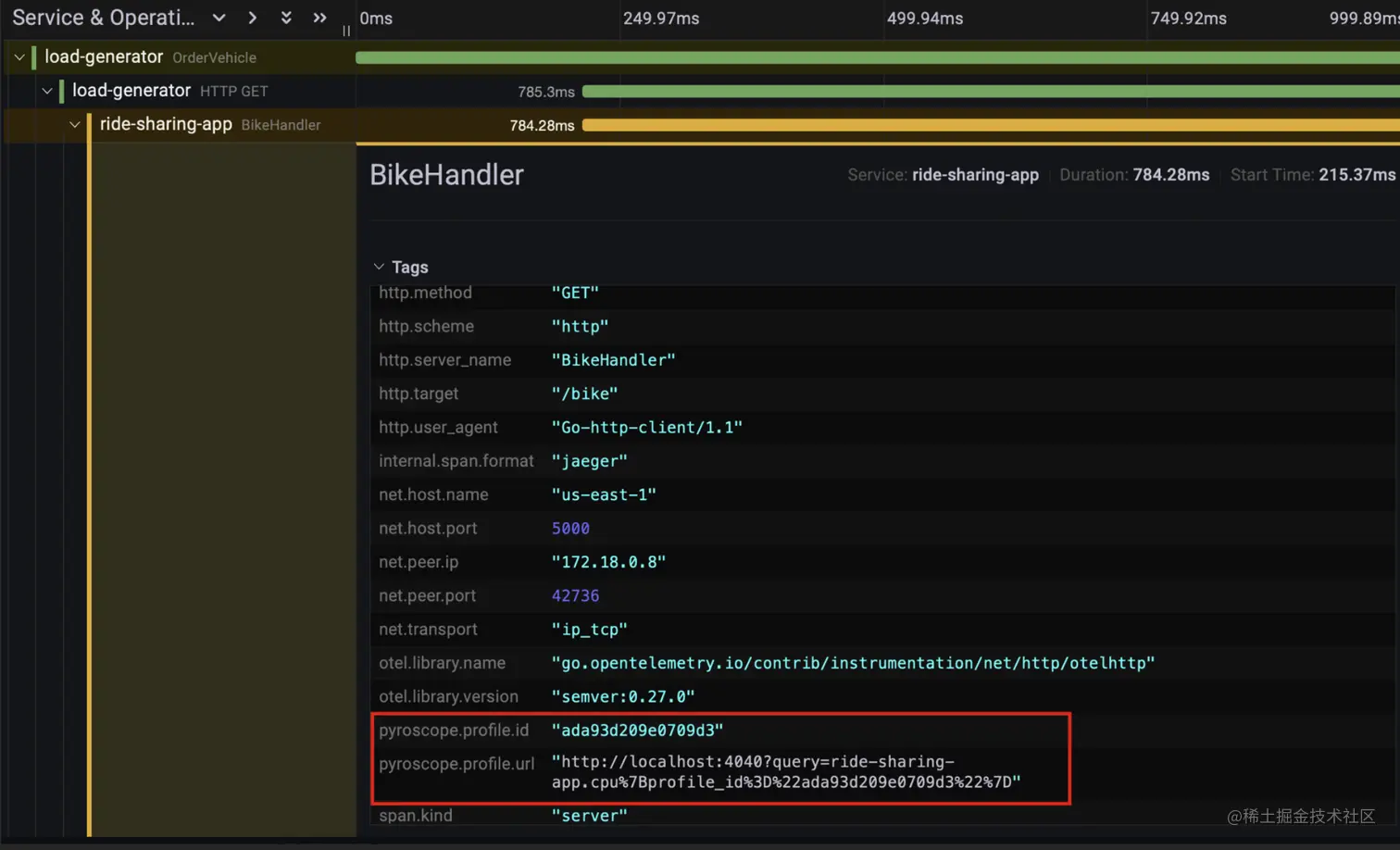
Task: Select the load-generator HTTP GET row name
Action: [x=169, y=91]
